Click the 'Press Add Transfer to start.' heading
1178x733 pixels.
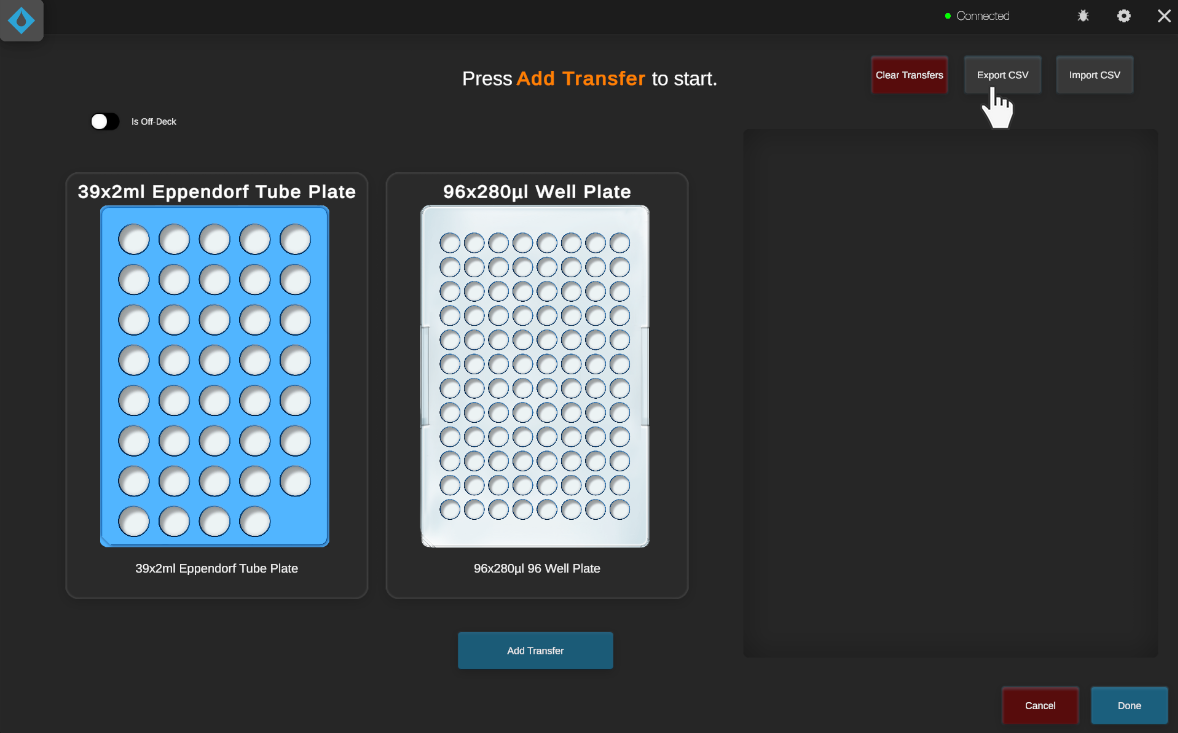click(x=590, y=79)
